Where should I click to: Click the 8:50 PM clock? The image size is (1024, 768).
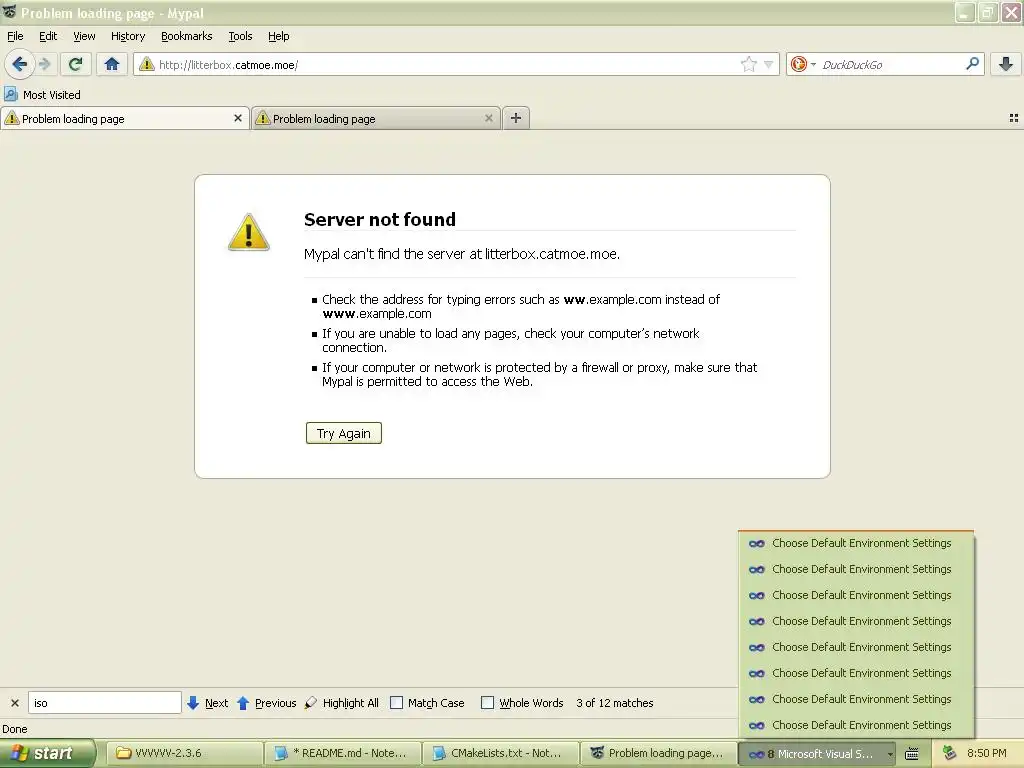click(986, 753)
